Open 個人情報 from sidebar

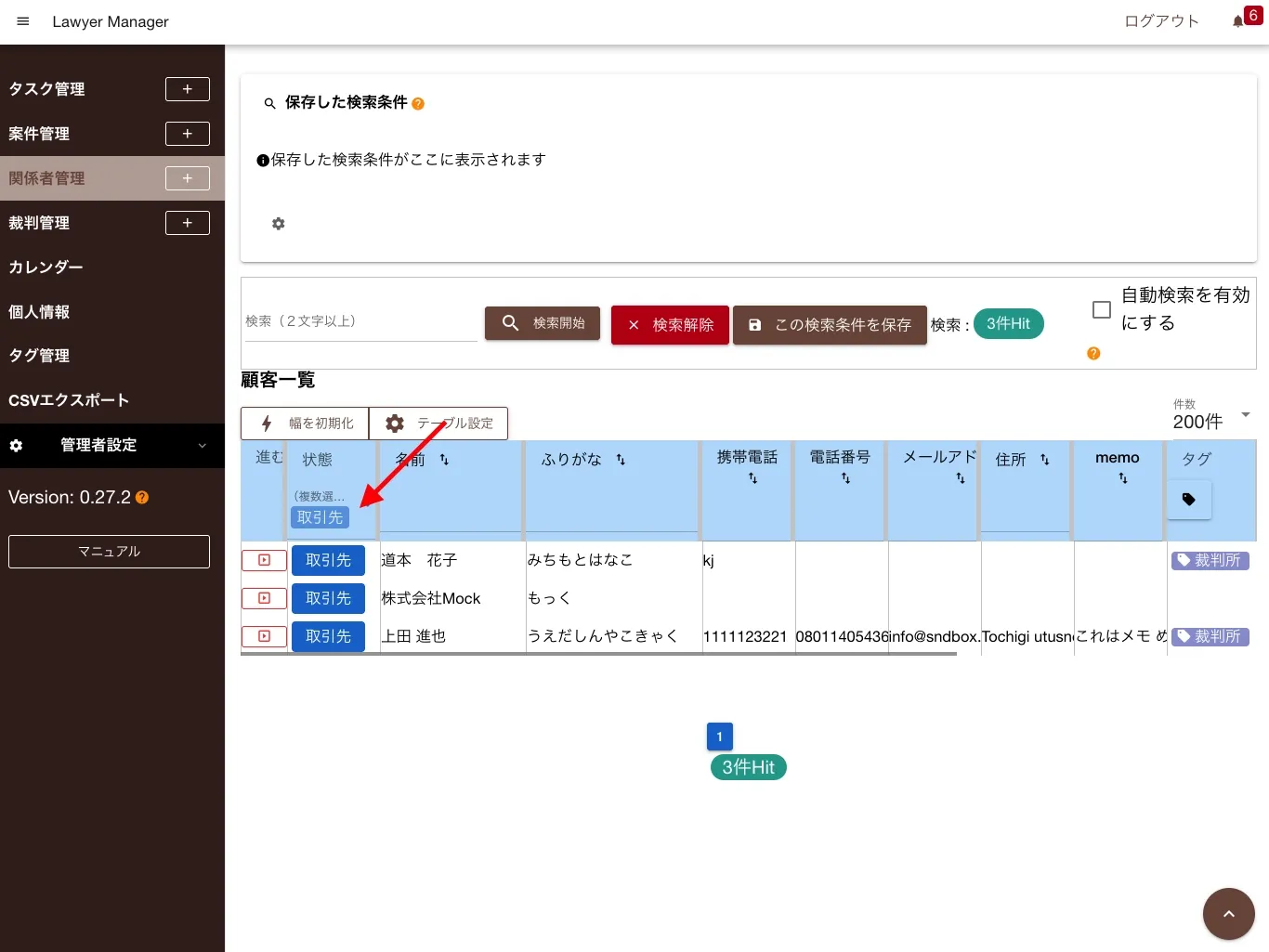[39, 312]
